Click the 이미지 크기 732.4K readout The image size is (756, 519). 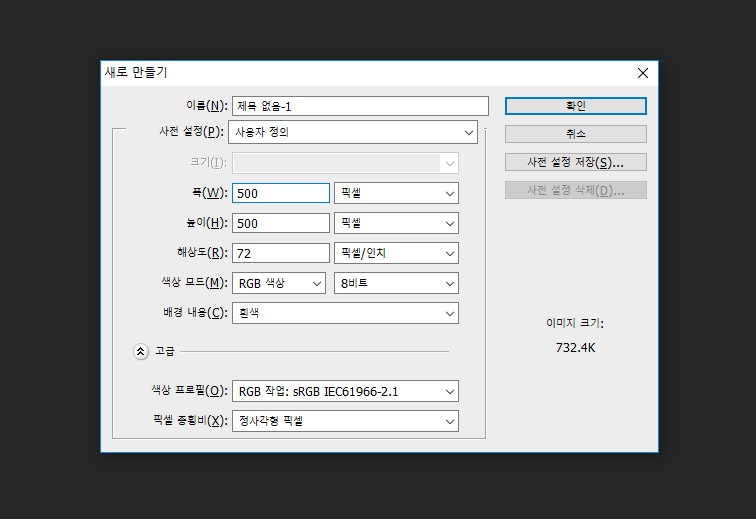(575, 347)
